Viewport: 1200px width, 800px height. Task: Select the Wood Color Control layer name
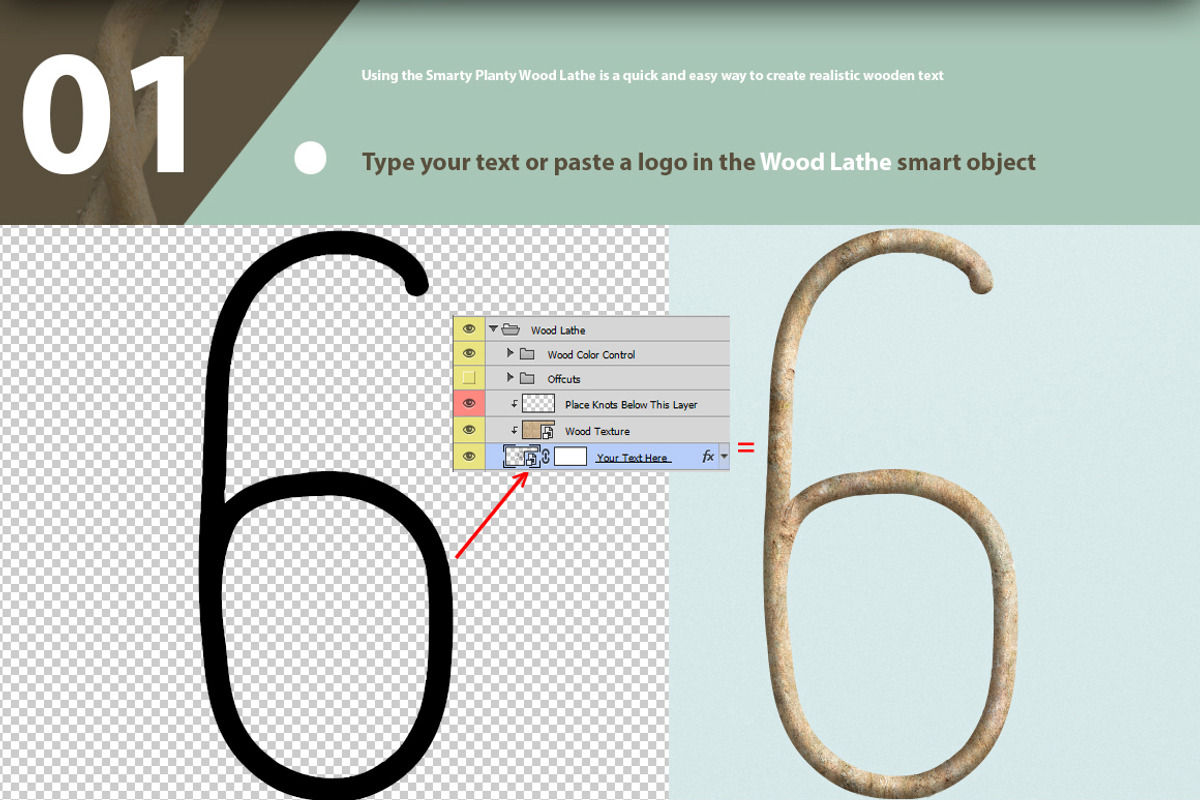point(591,355)
